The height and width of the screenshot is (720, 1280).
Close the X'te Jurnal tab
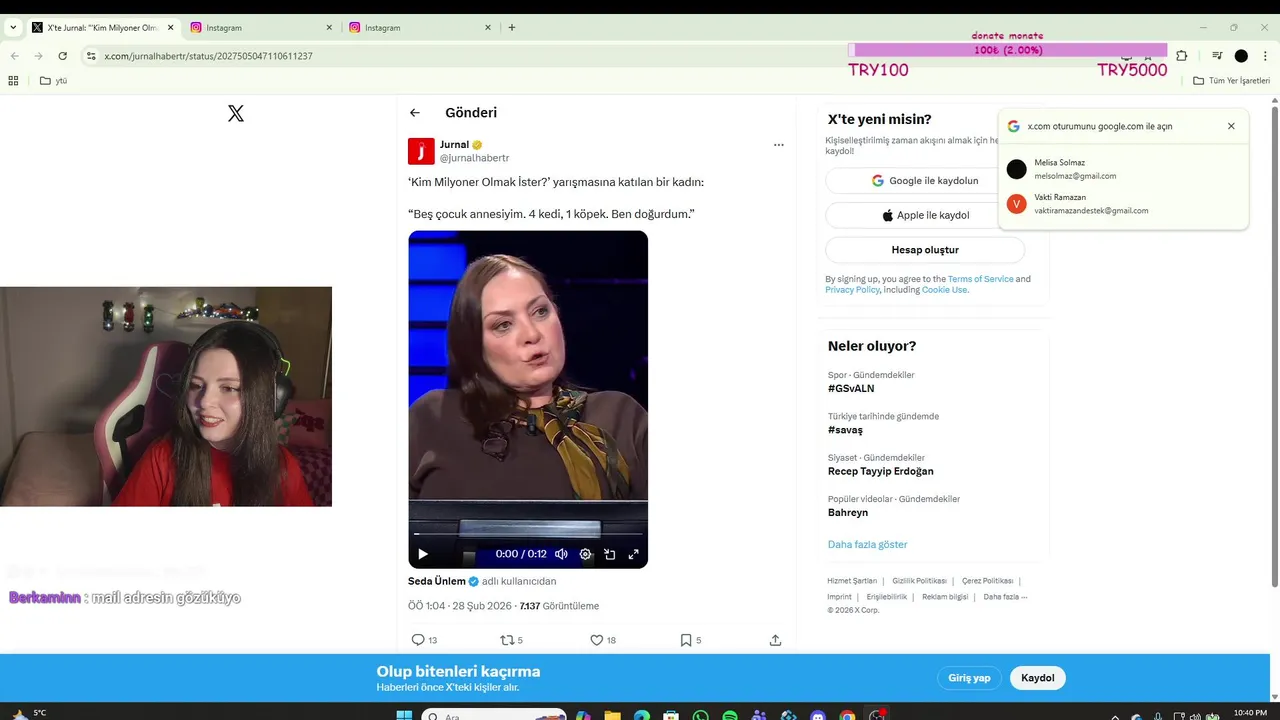(x=172, y=28)
